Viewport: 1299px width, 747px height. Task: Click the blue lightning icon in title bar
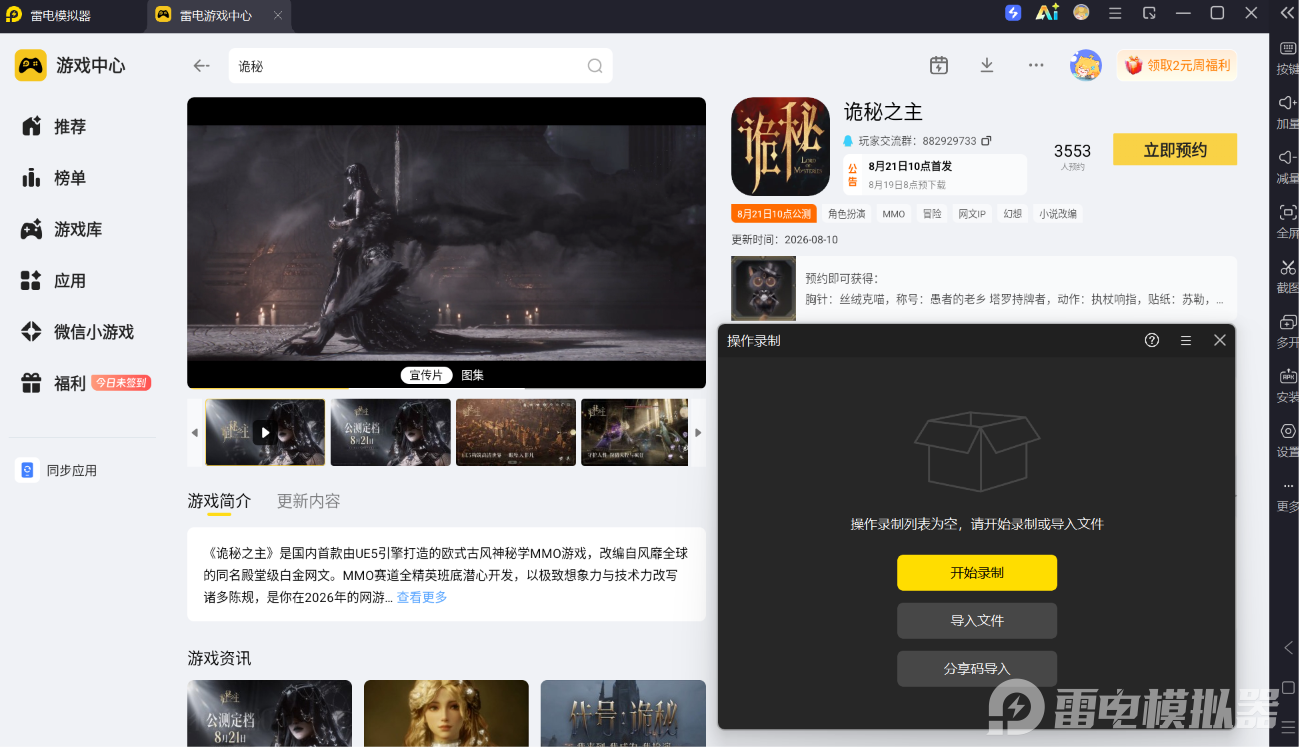(x=1013, y=12)
